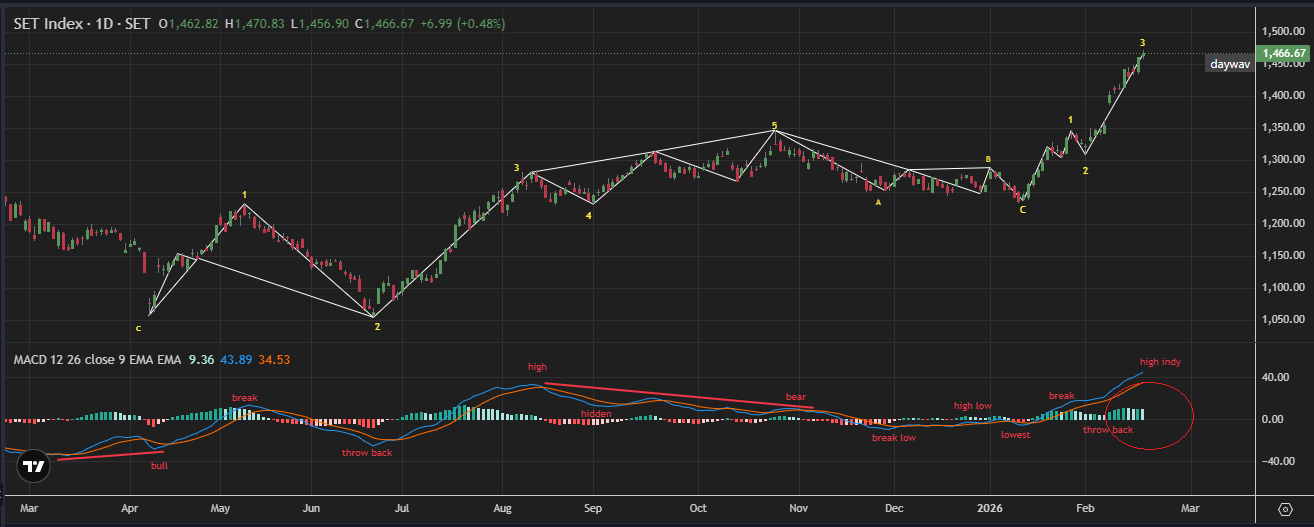Screen dimensions: 1314x527
Task: Click the Nov time axis label
Action: click(797, 509)
